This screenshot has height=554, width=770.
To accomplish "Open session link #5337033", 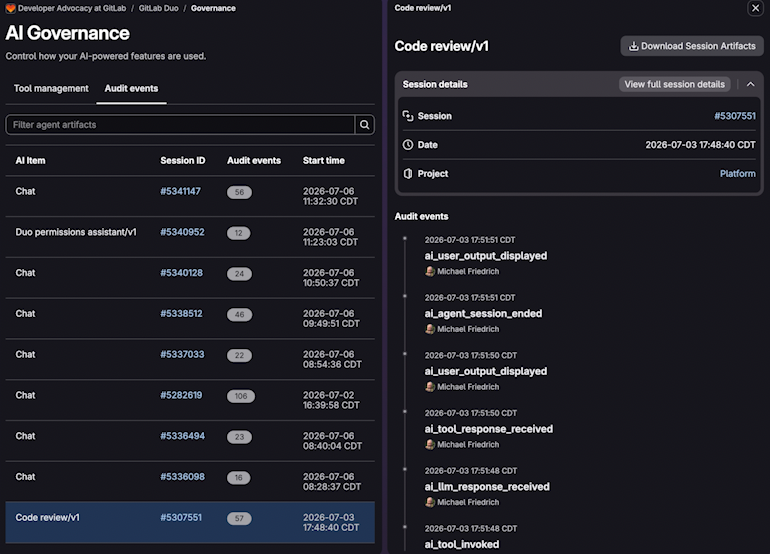I will [x=182, y=355].
